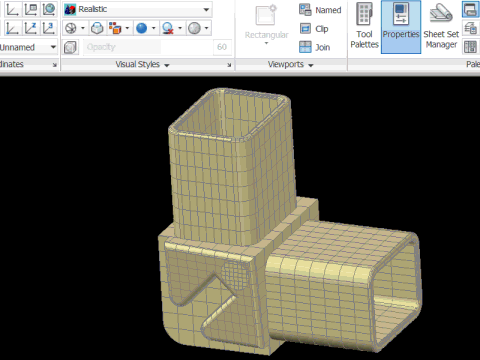Click the globe UCS world icon

coord(49,9)
